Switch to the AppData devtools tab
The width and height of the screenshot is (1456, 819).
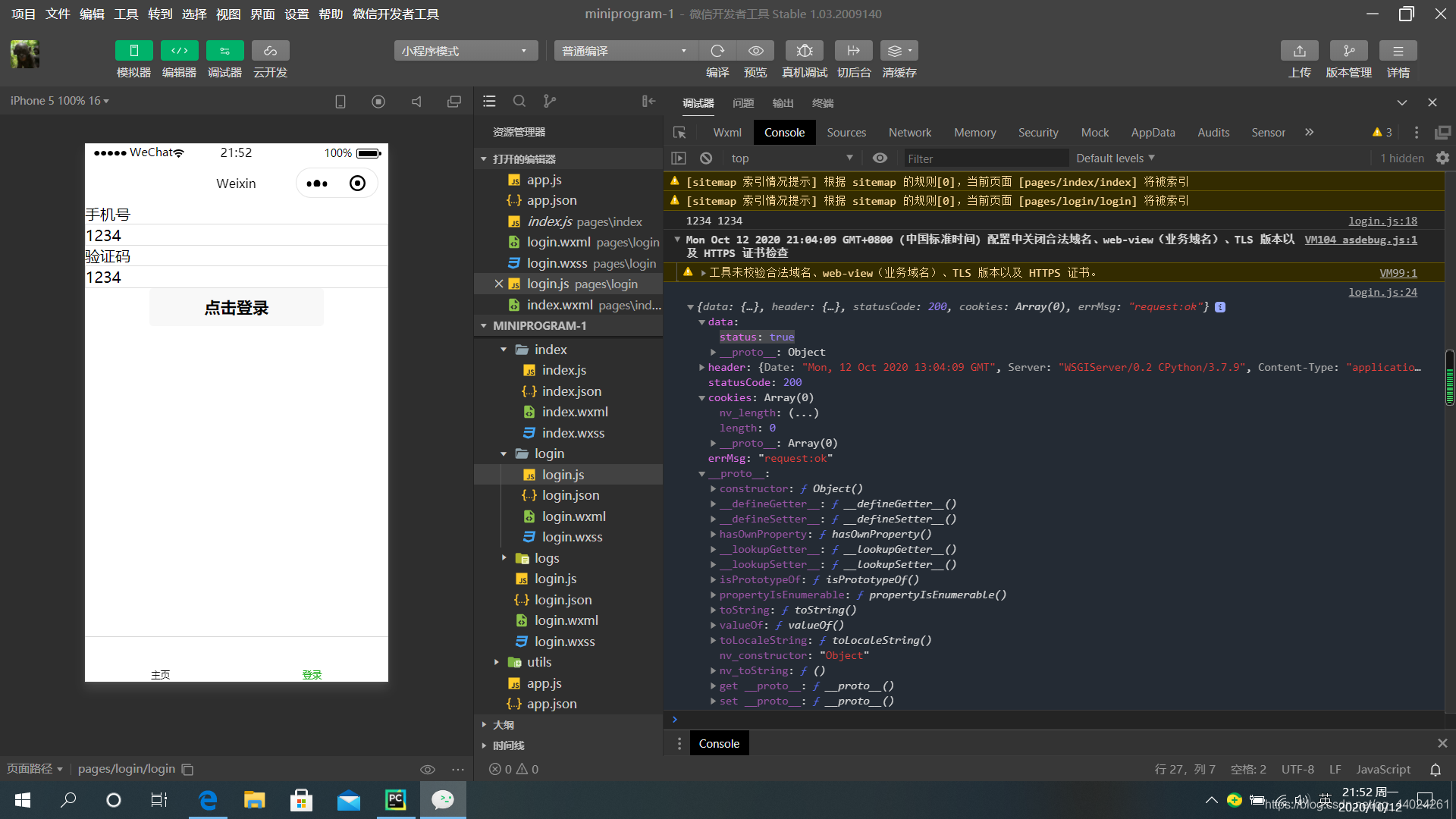click(x=1153, y=133)
